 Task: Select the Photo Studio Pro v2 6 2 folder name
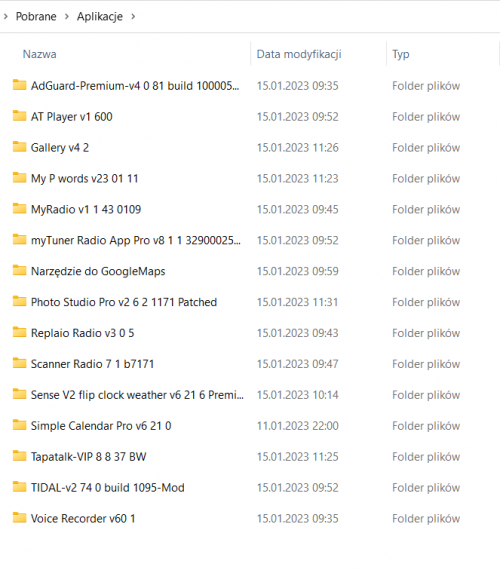click(x=124, y=302)
